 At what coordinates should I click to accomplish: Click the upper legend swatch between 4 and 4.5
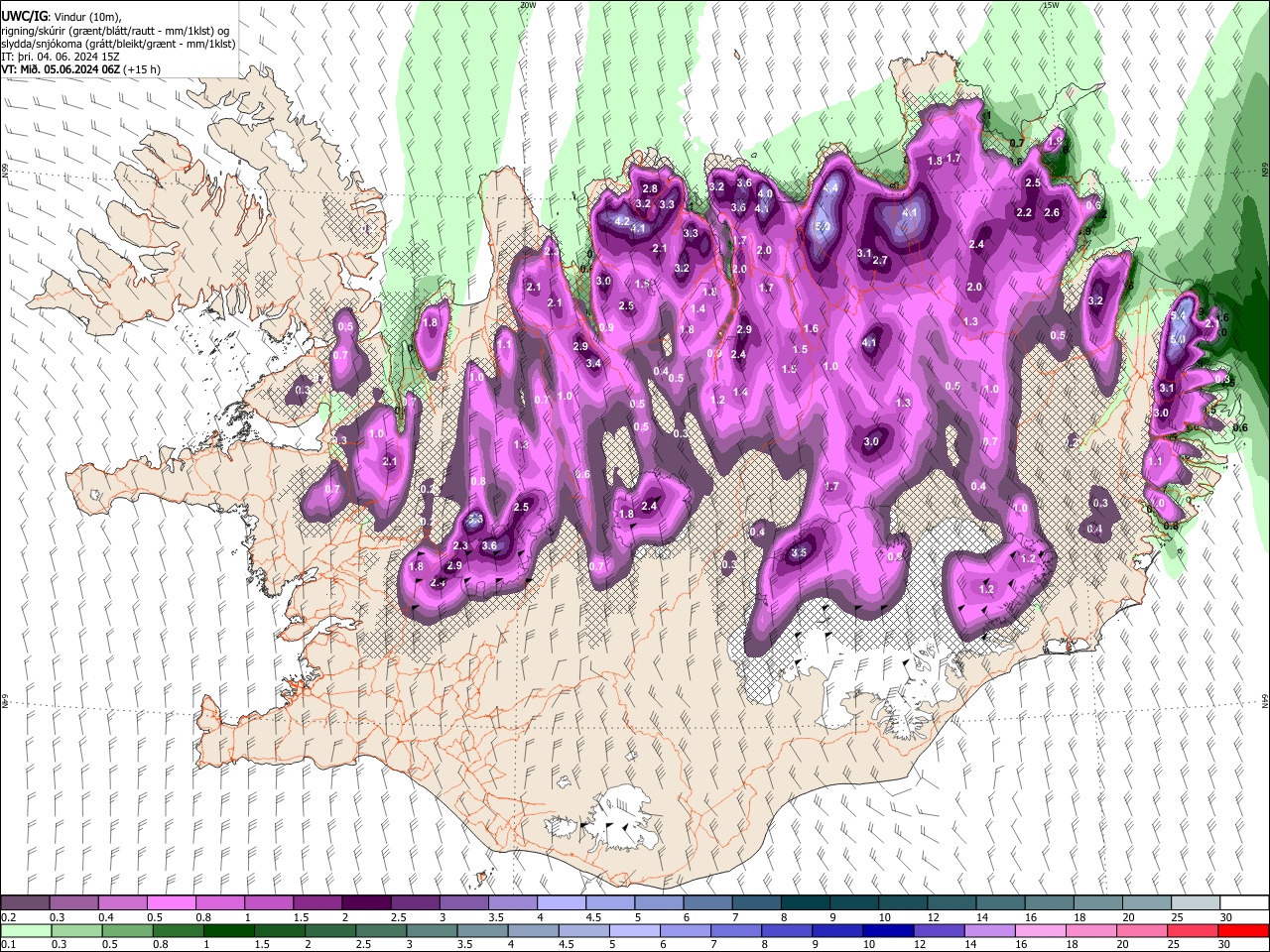click(x=561, y=903)
